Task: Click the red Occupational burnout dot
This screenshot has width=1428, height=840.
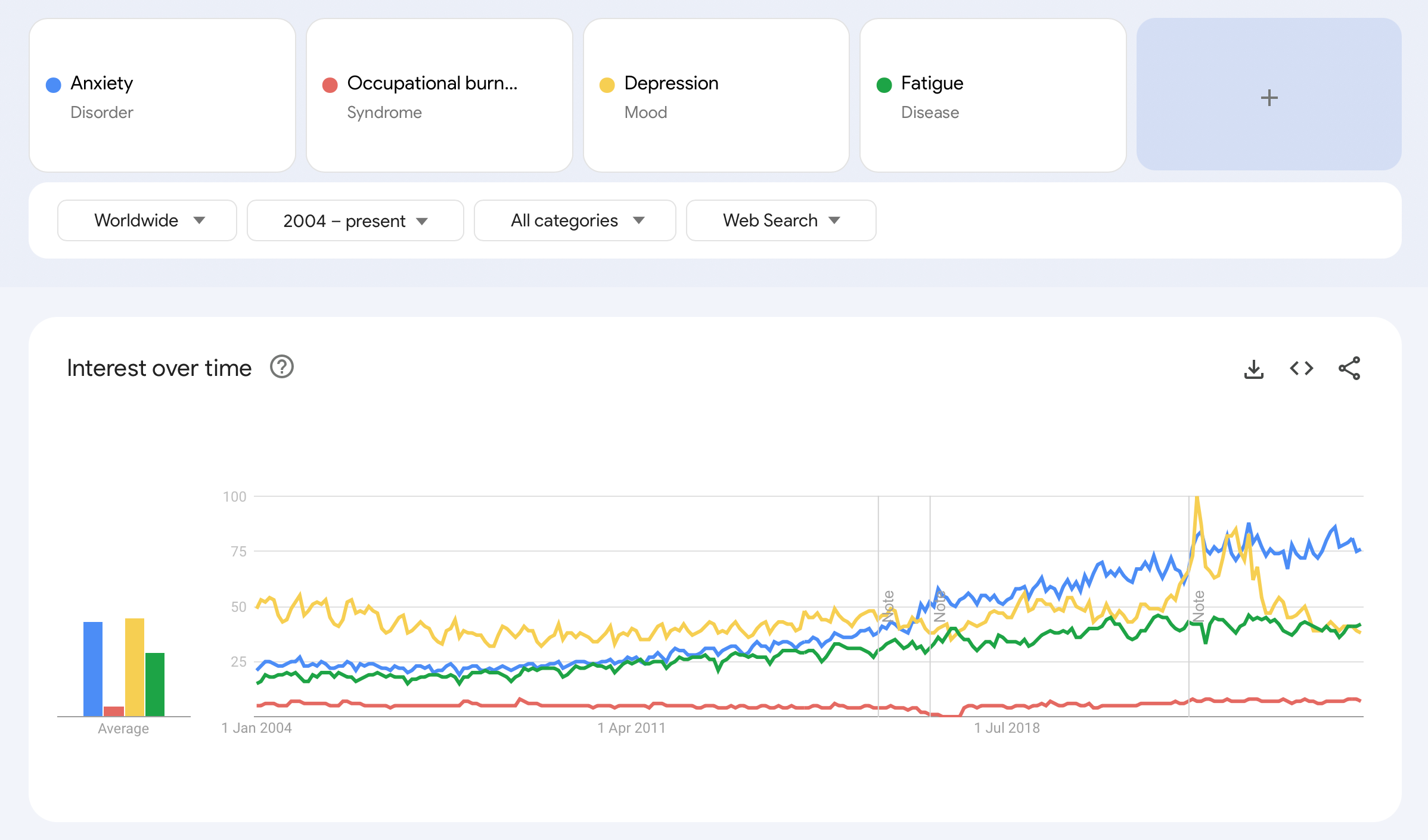Action: click(330, 85)
